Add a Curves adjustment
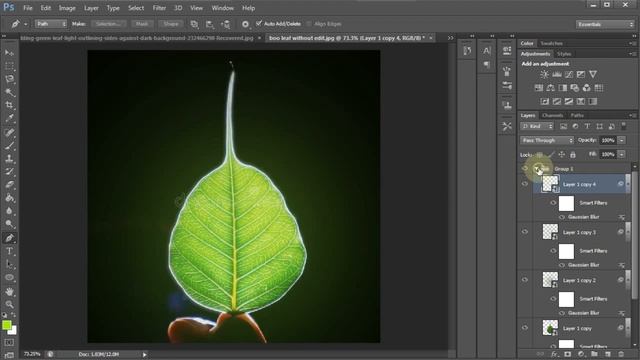The height and width of the screenshot is (360, 640). [x=569, y=74]
